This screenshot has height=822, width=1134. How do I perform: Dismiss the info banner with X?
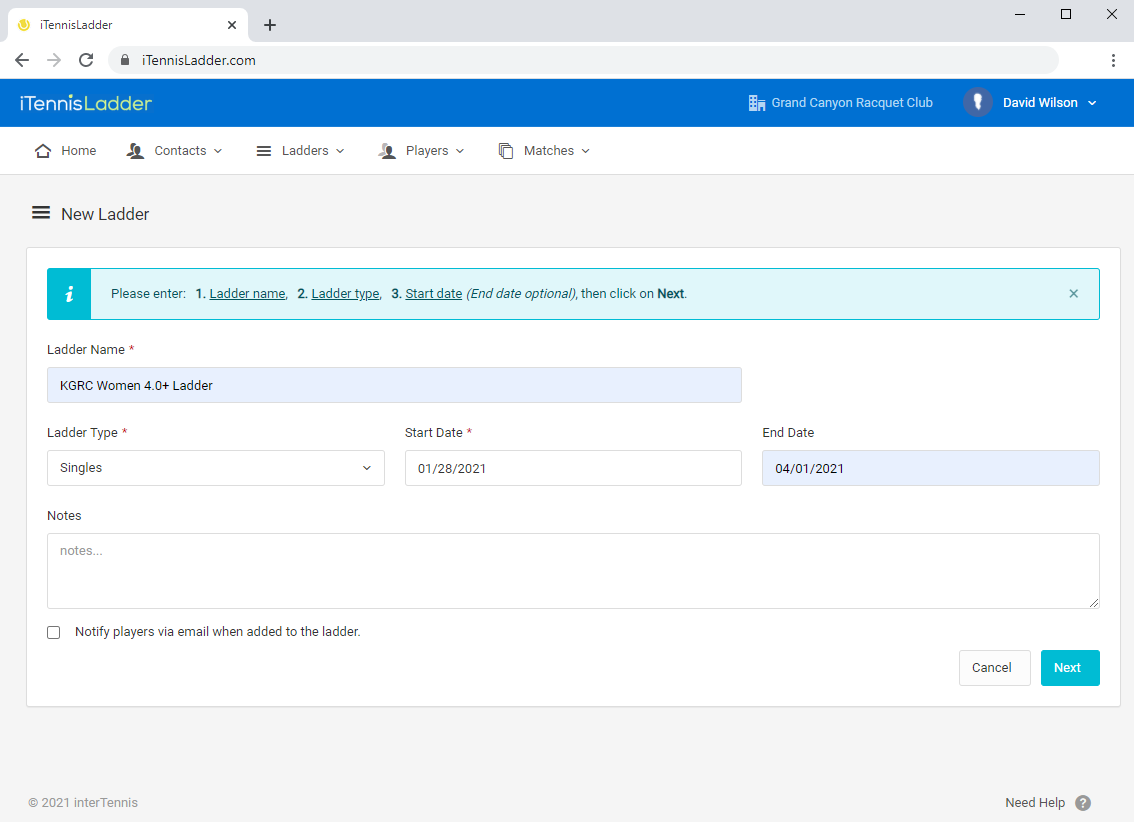[1073, 294]
